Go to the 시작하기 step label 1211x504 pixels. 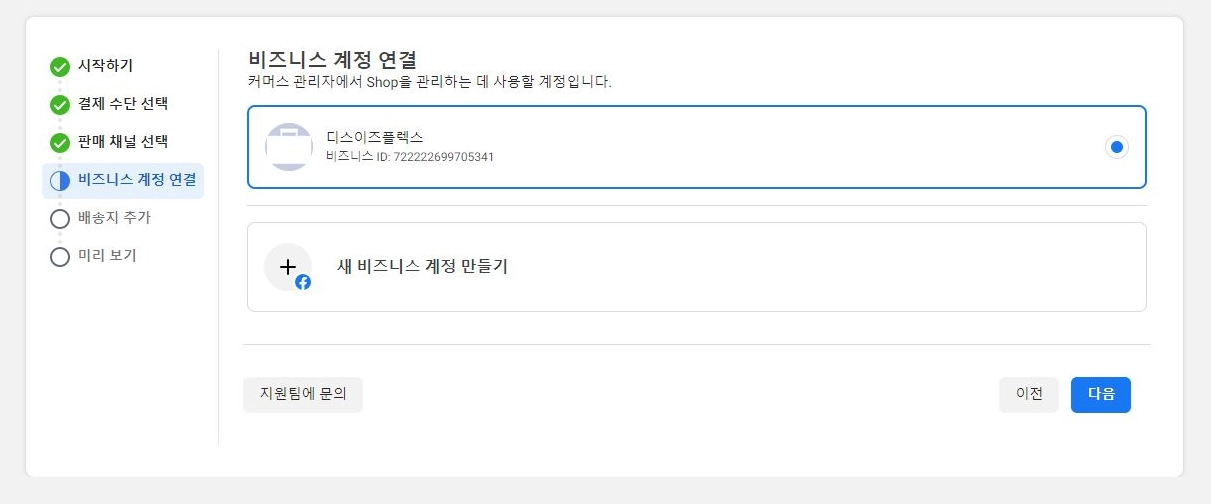[x=106, y=66]
